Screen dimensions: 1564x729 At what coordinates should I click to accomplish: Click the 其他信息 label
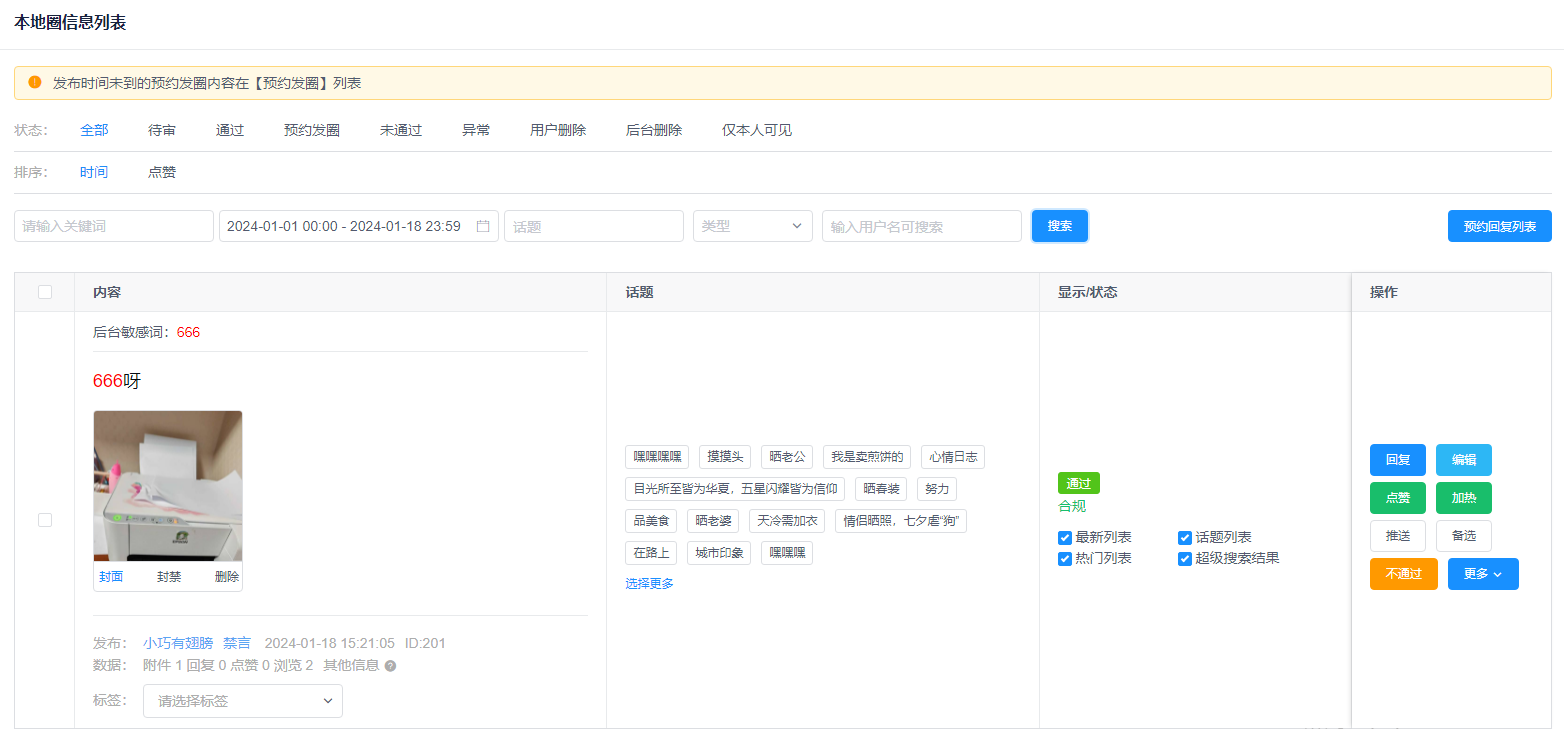coord(351,665)
